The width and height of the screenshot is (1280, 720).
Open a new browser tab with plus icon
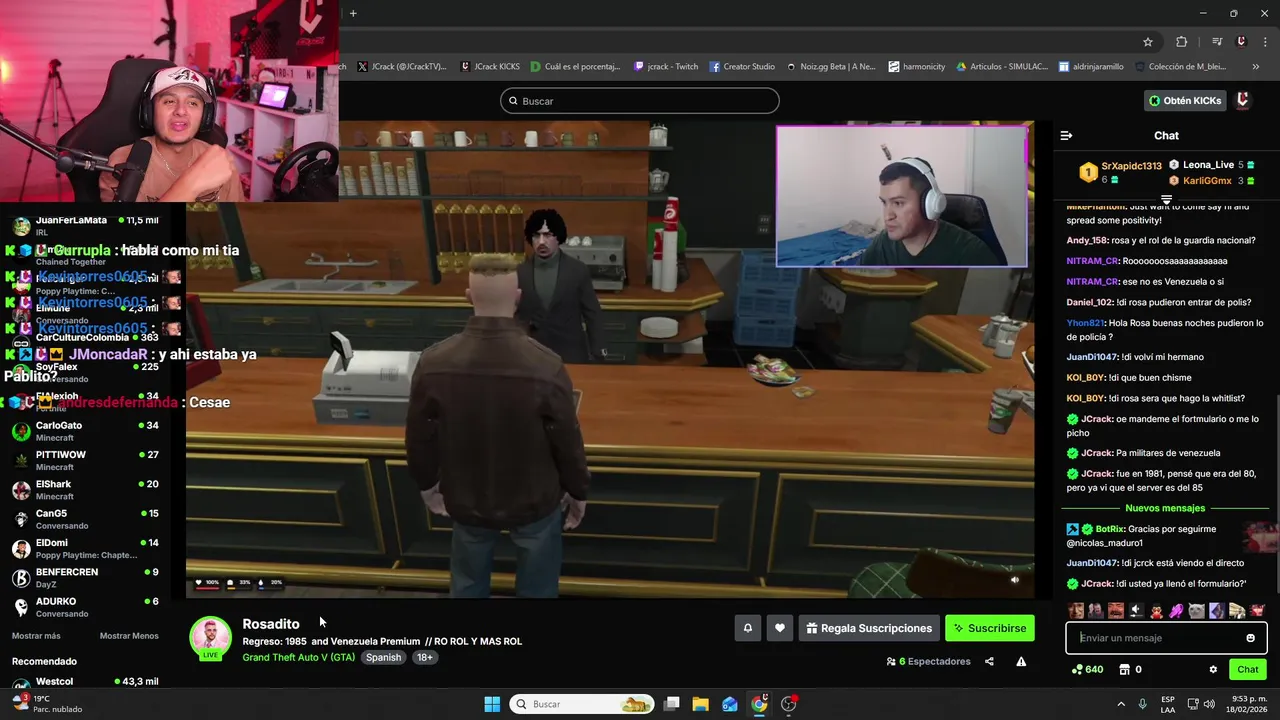[x=353, y=13]
